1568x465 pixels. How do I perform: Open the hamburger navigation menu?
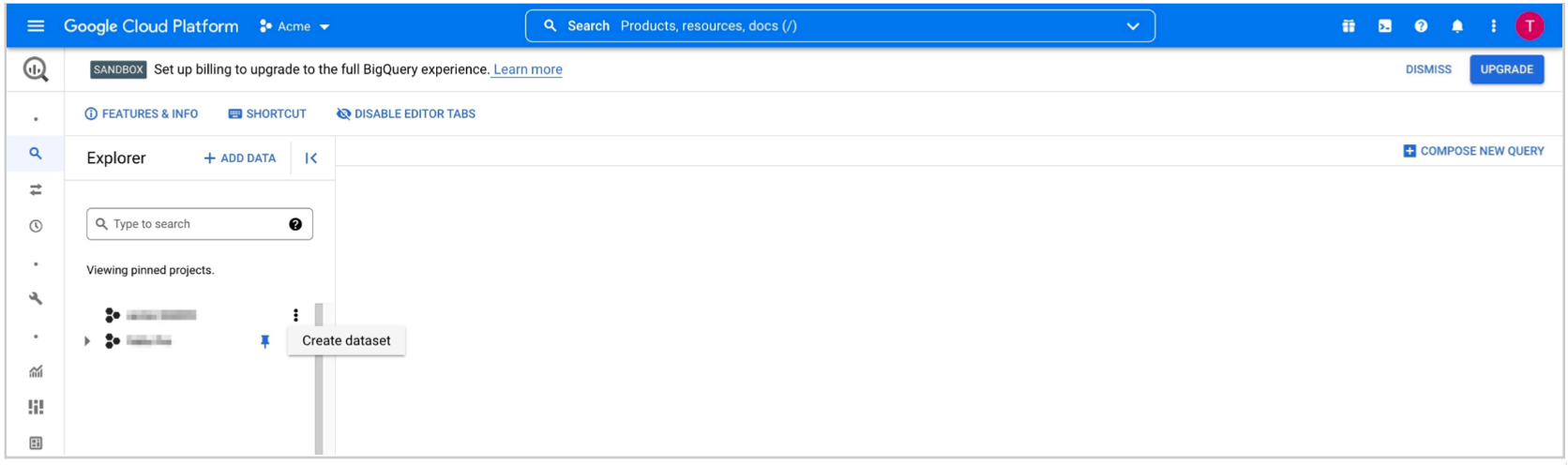(x=36, y=26)
